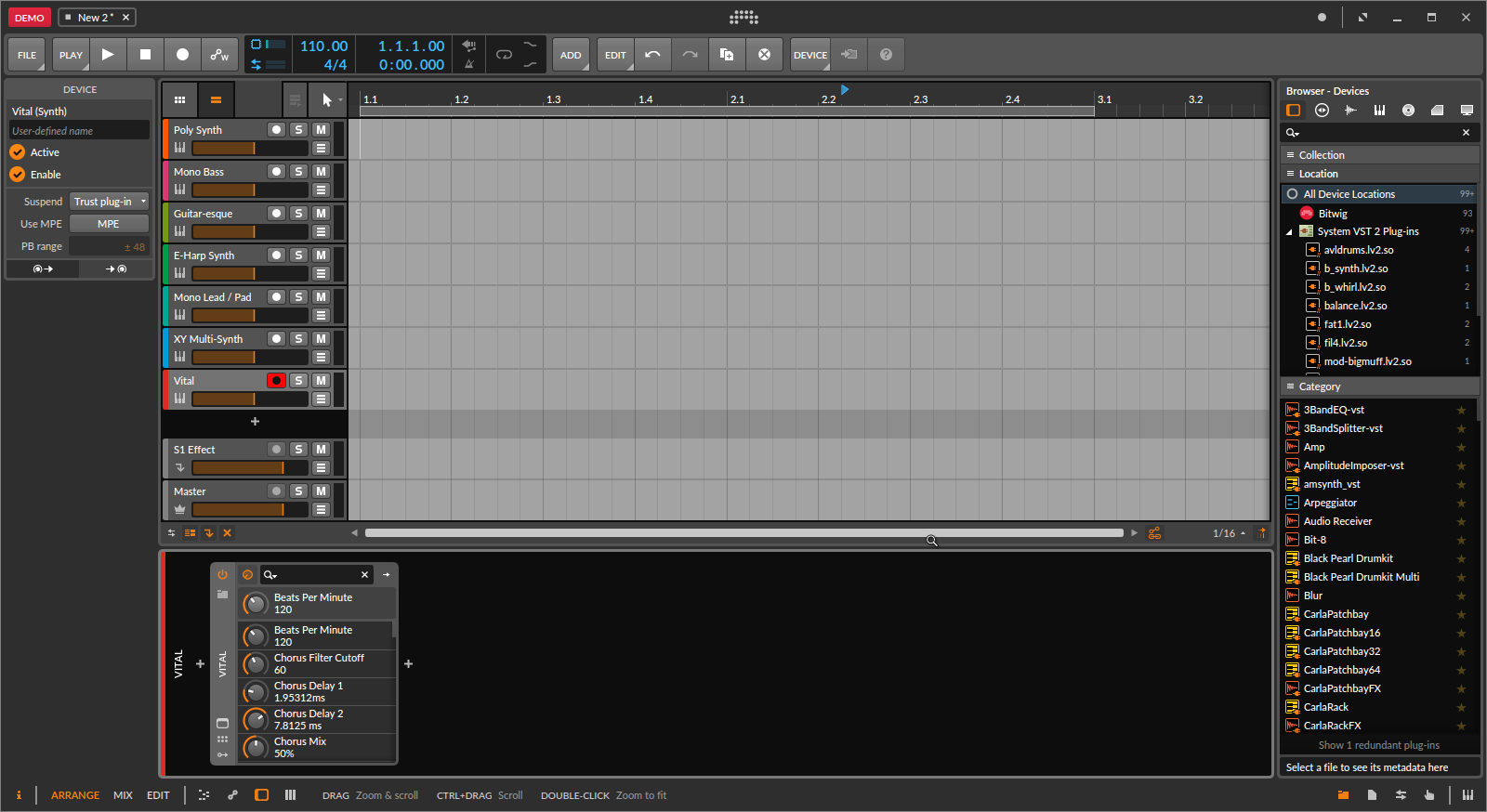Image resolution: width=1487 pixels, height=812 pixels.
Task: Click the ADD button in toolbar
Action: click(x=571, y=55)
